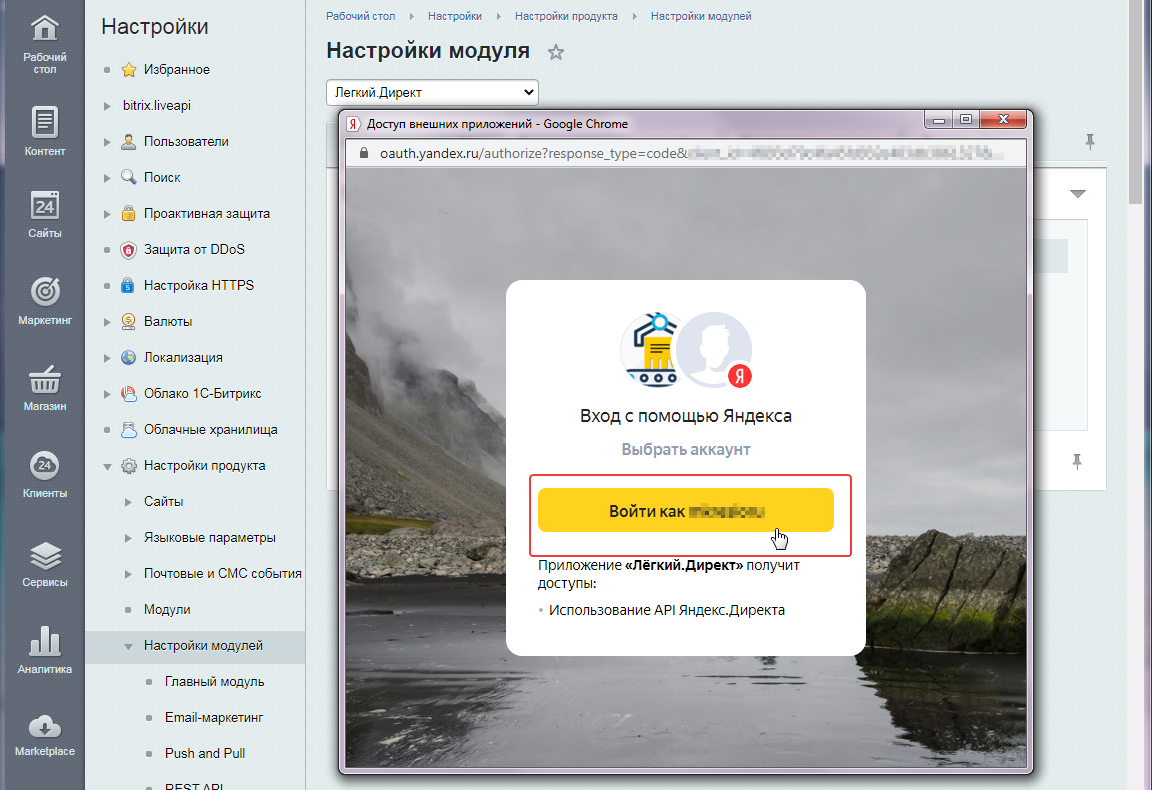Click the Настройки продукта breadcrumb link
Viewport: 1152px width, 790px height.
(566, 16)
